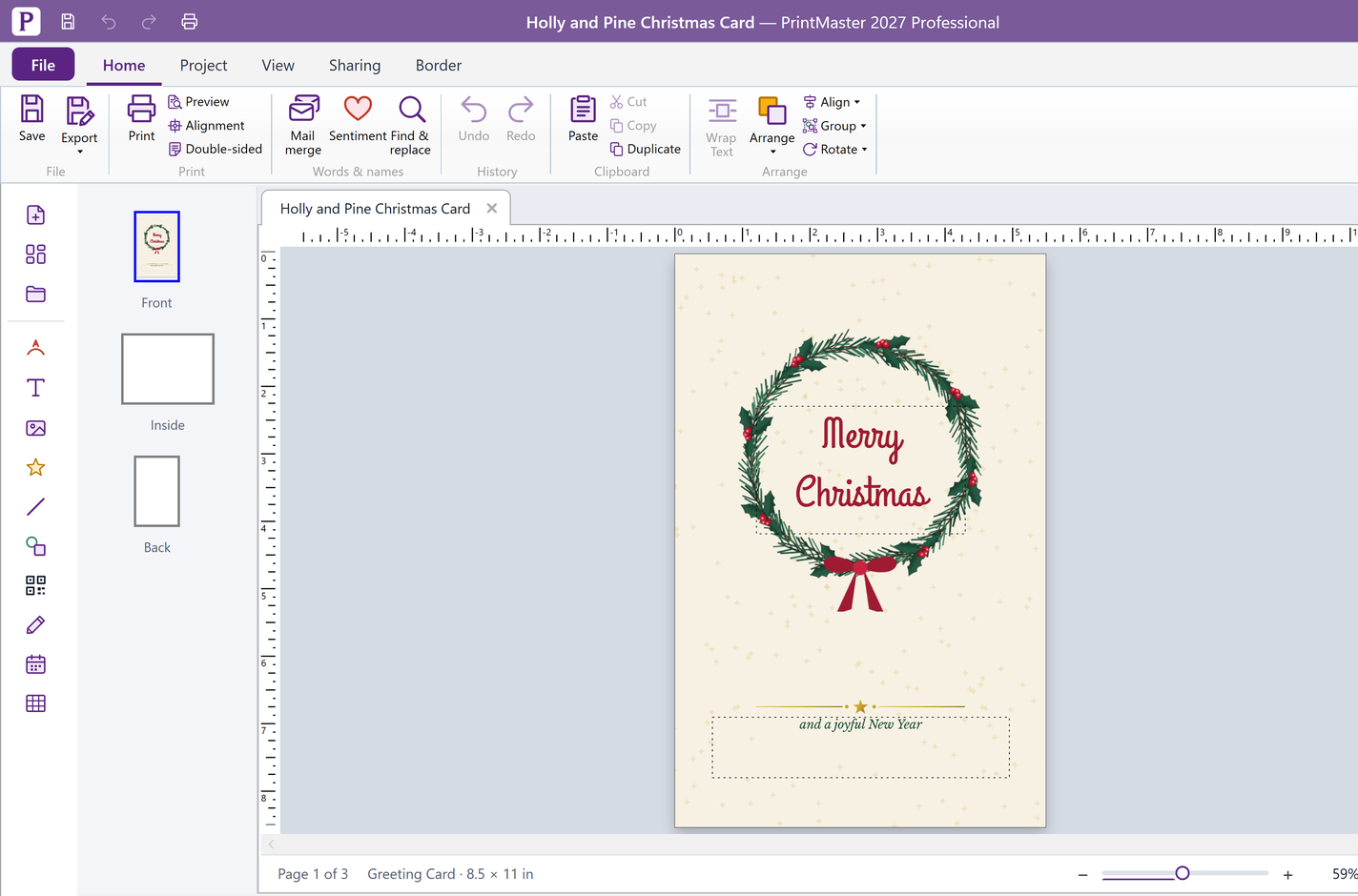Select the image tool in the sidebar
The image size is (1358, 896).
click(x=35, y=428)
